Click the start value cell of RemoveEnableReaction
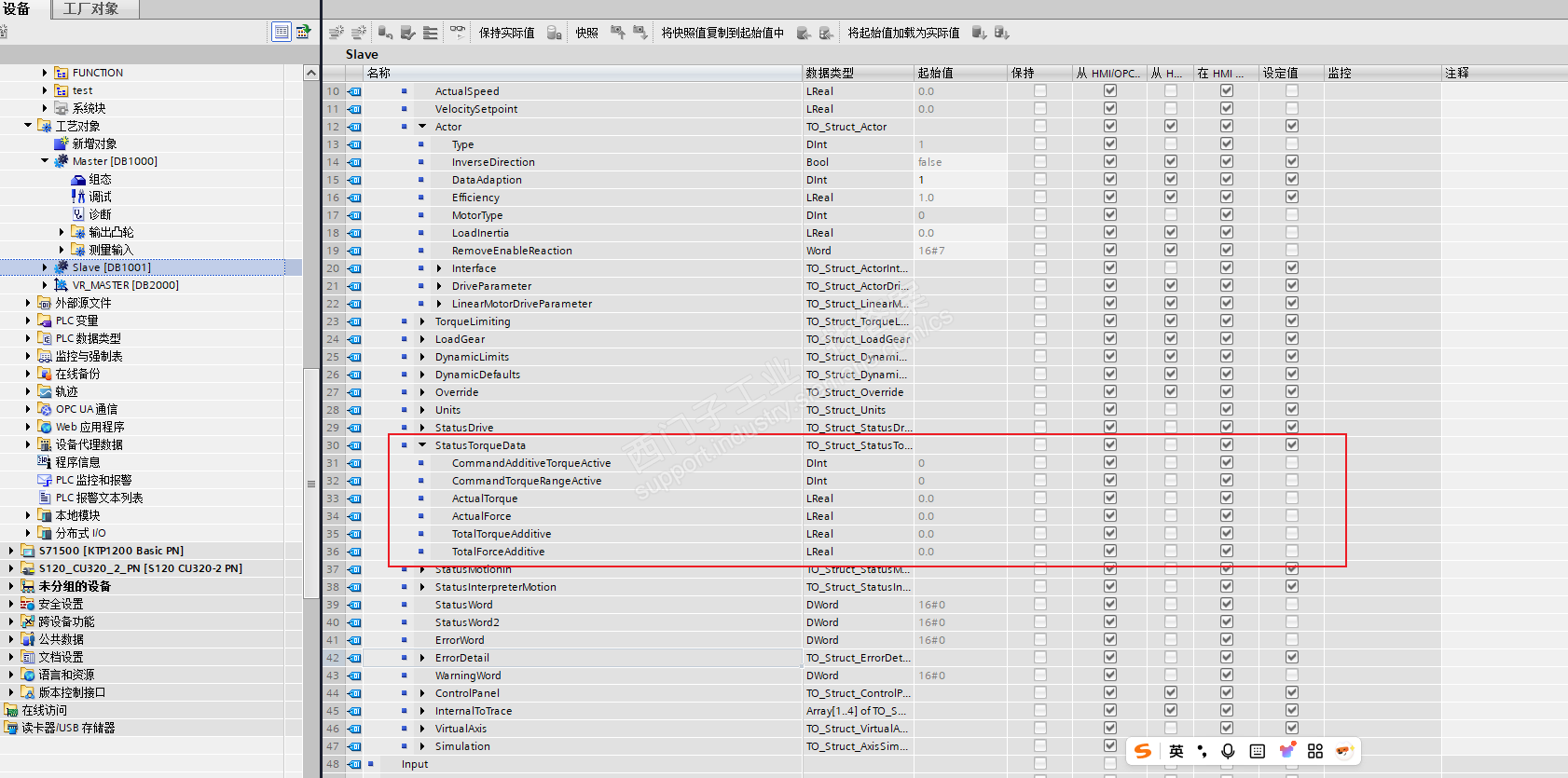This screenshot has height=778, width=1568. coord(960,251)
